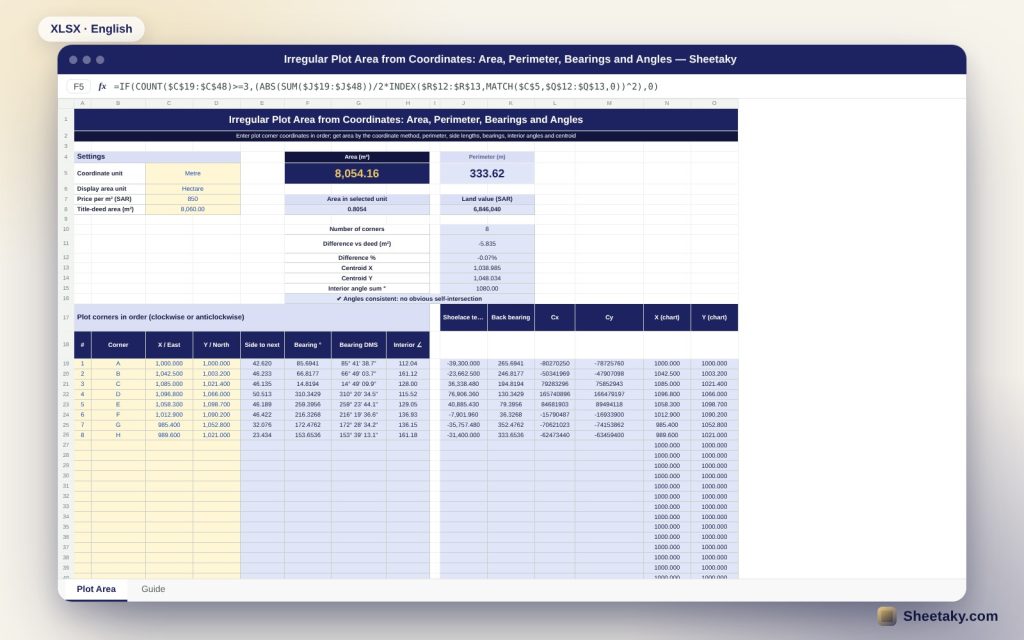This screenshot has width=1024, height=640.
Task: Click back bearing value 333.6536
Action: (511, 435)
